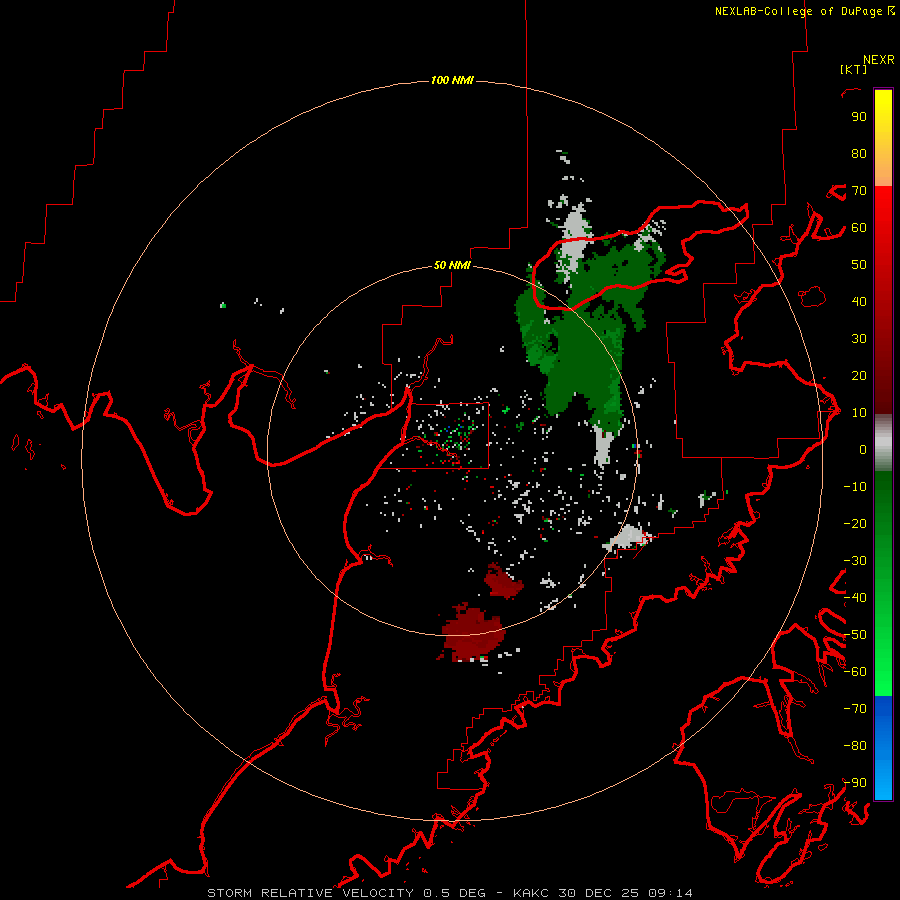The width and height of the screenshot is (900, 900).
Task: Click the 100 NMI range ring label
Action: (452, 80)
